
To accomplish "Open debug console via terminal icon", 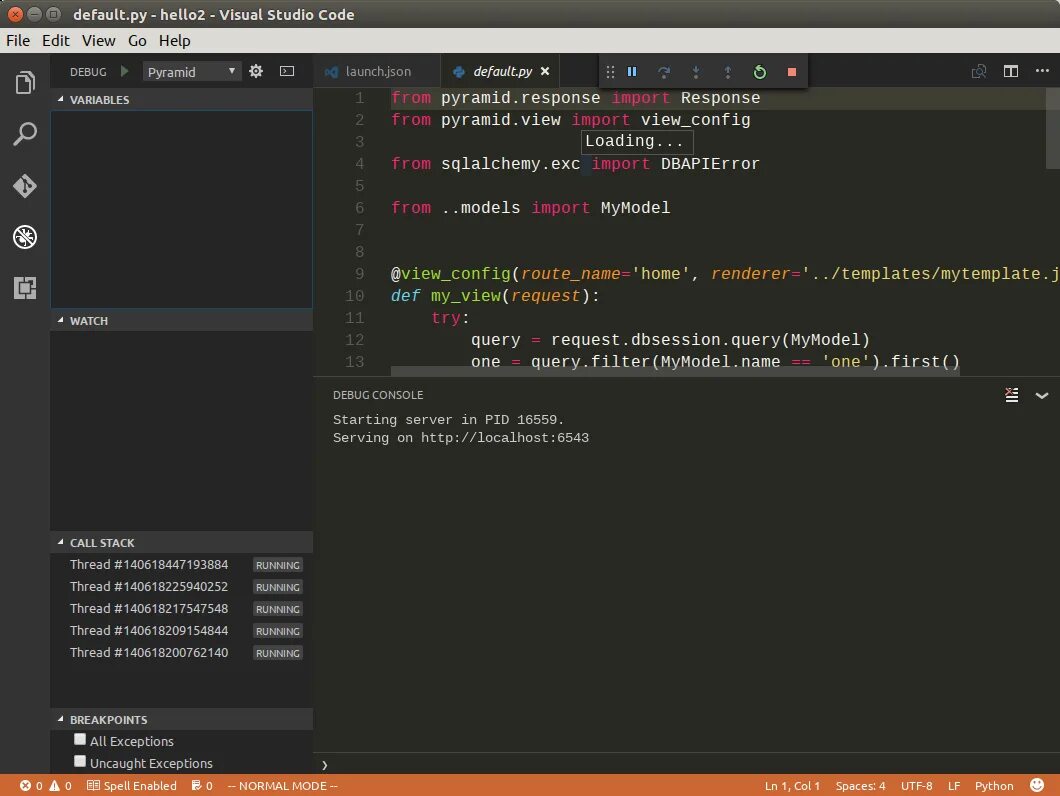I will point(287,71).
